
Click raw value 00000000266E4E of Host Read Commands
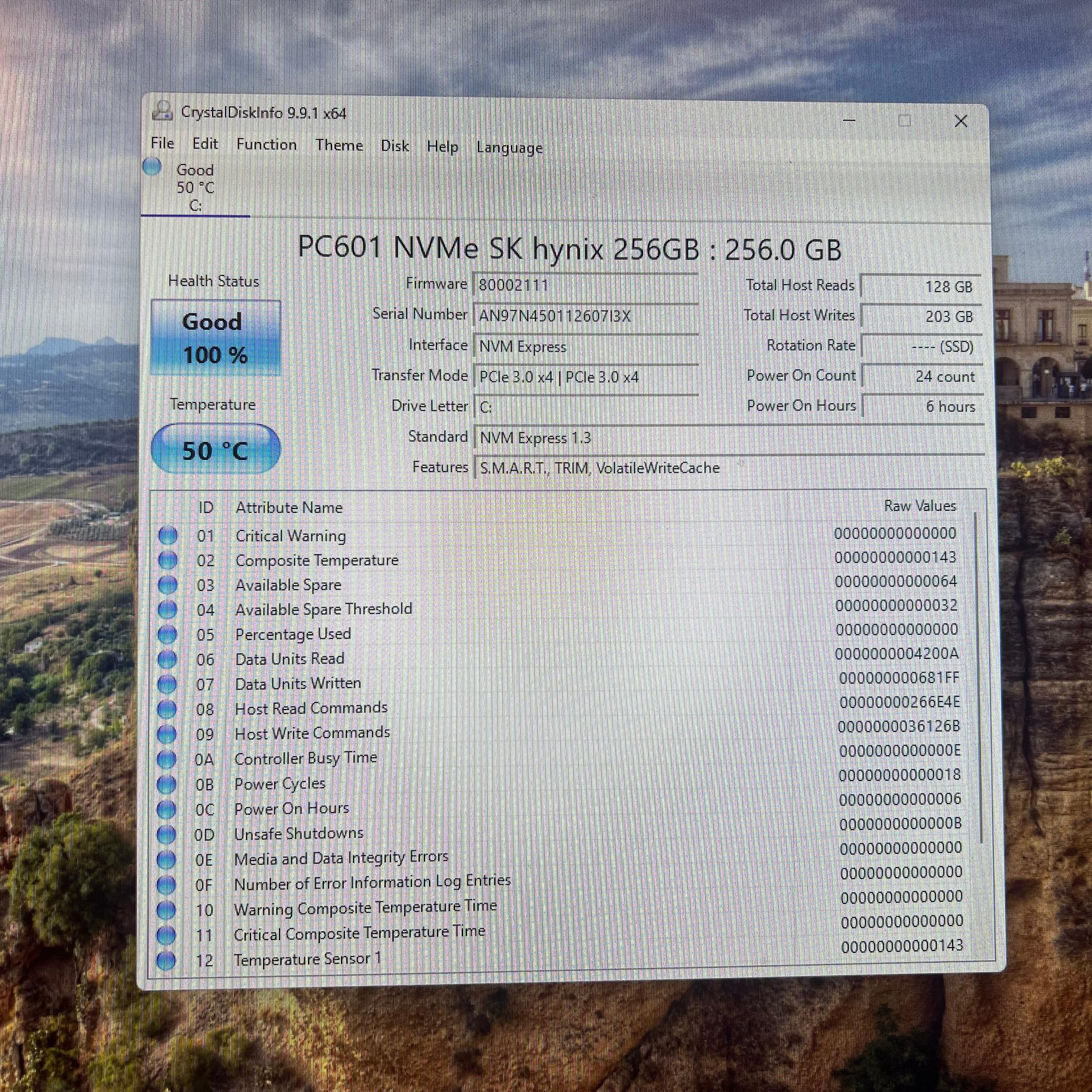900,702
